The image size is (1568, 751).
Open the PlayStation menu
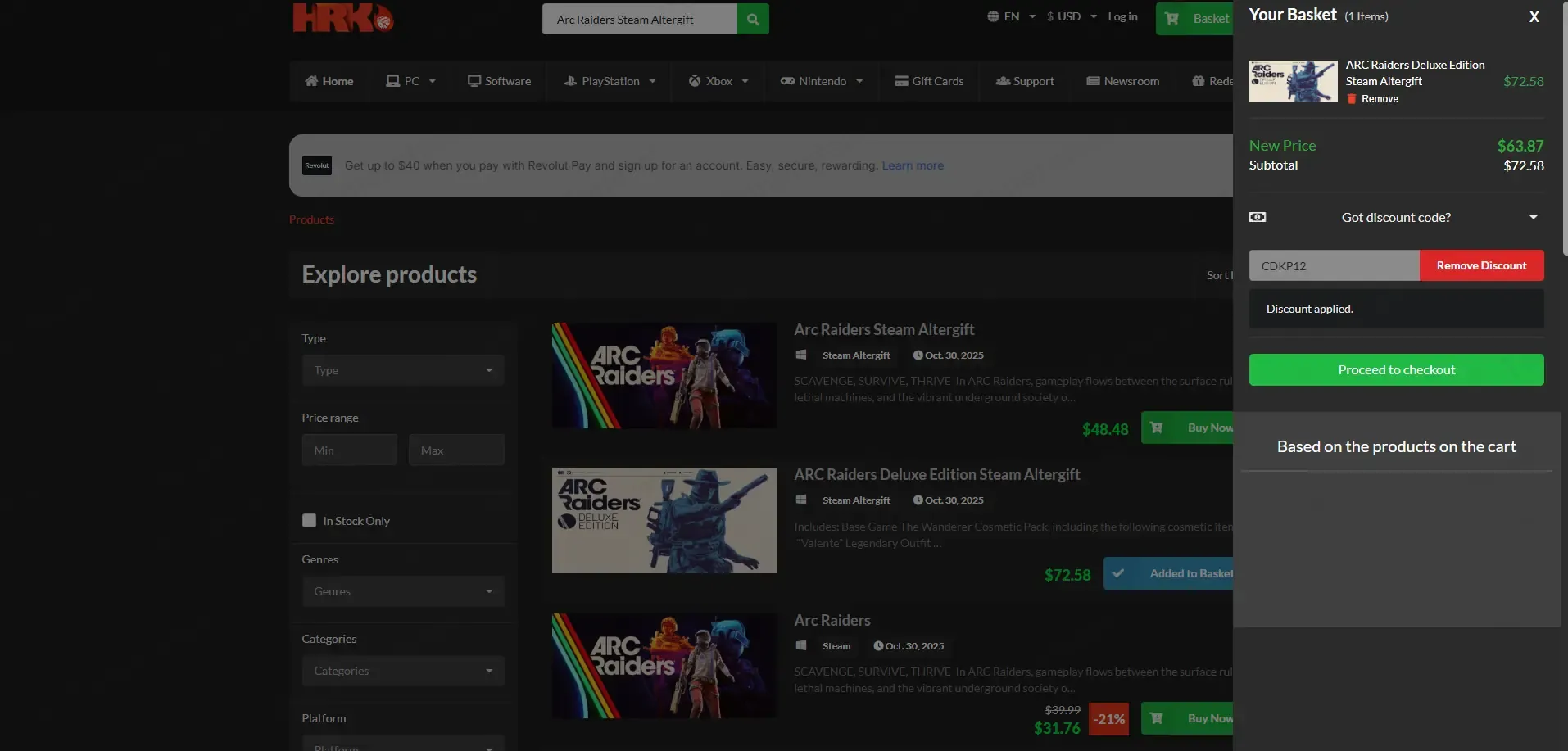tap(610, 81)
